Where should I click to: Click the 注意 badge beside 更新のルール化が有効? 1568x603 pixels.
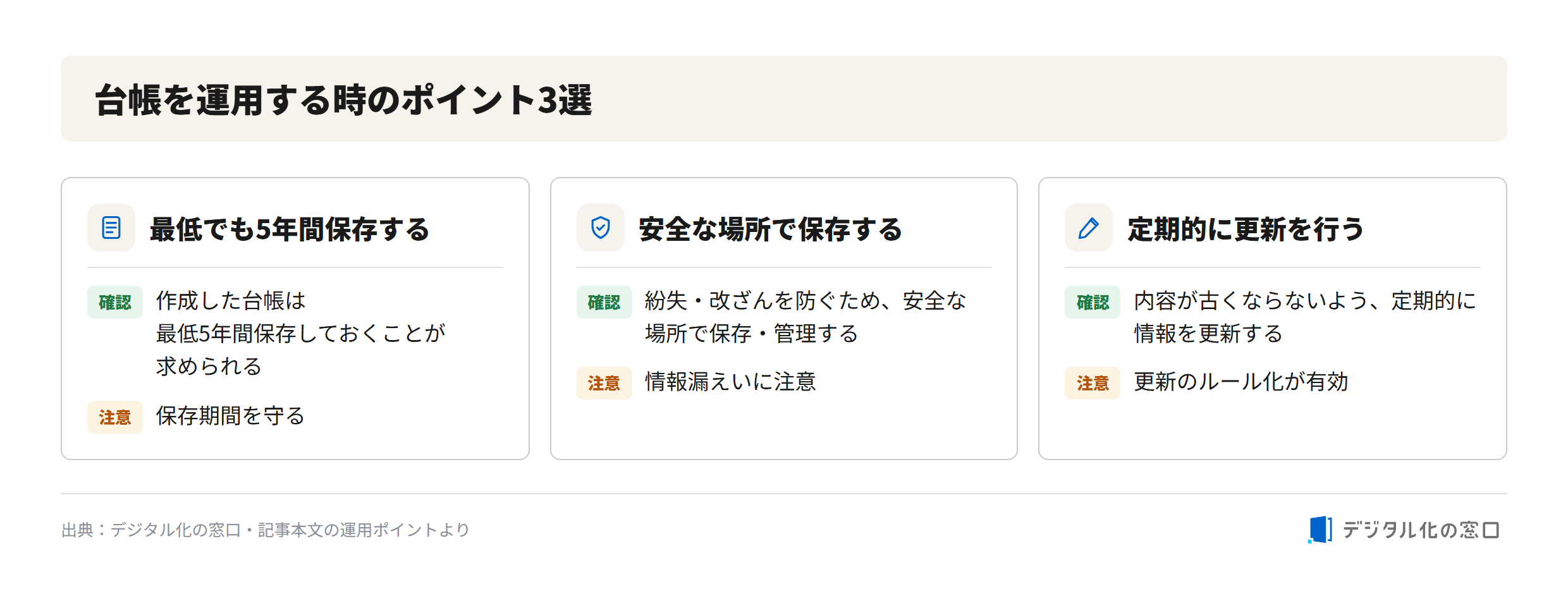pos(1093,383)
